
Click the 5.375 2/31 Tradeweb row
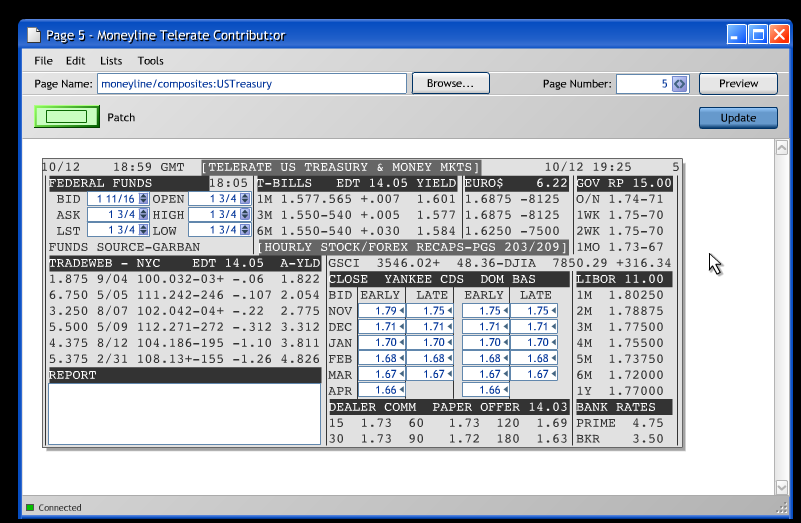(x=184, y=359)
